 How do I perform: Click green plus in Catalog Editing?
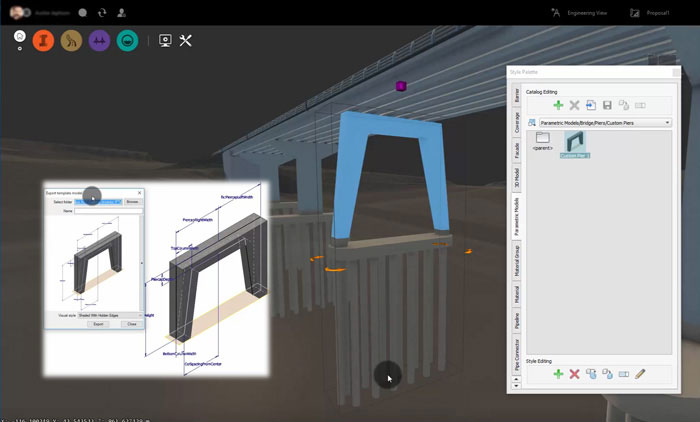pos(558,105)
